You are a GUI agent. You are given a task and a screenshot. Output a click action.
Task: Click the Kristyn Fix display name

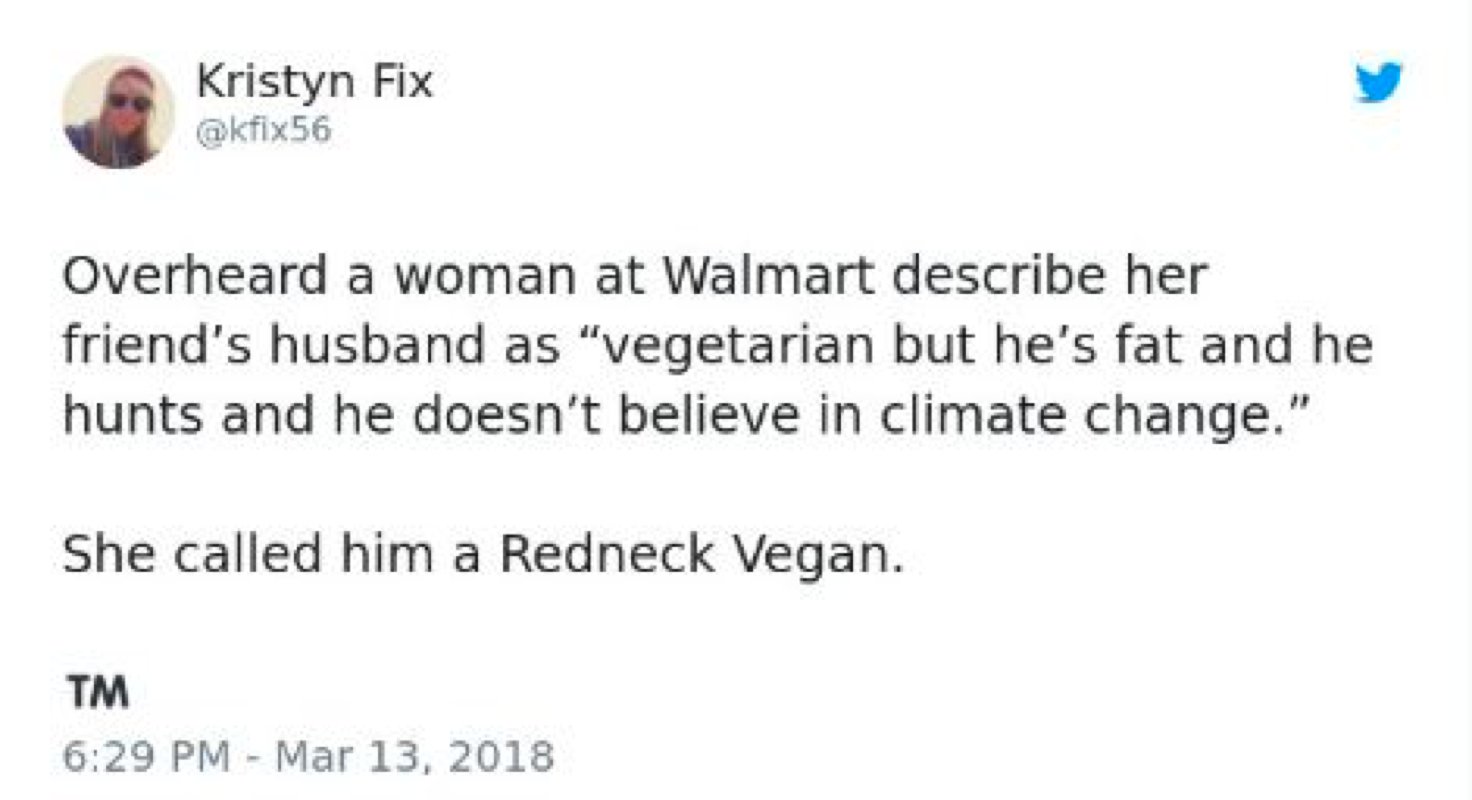(x=315, y=82)
